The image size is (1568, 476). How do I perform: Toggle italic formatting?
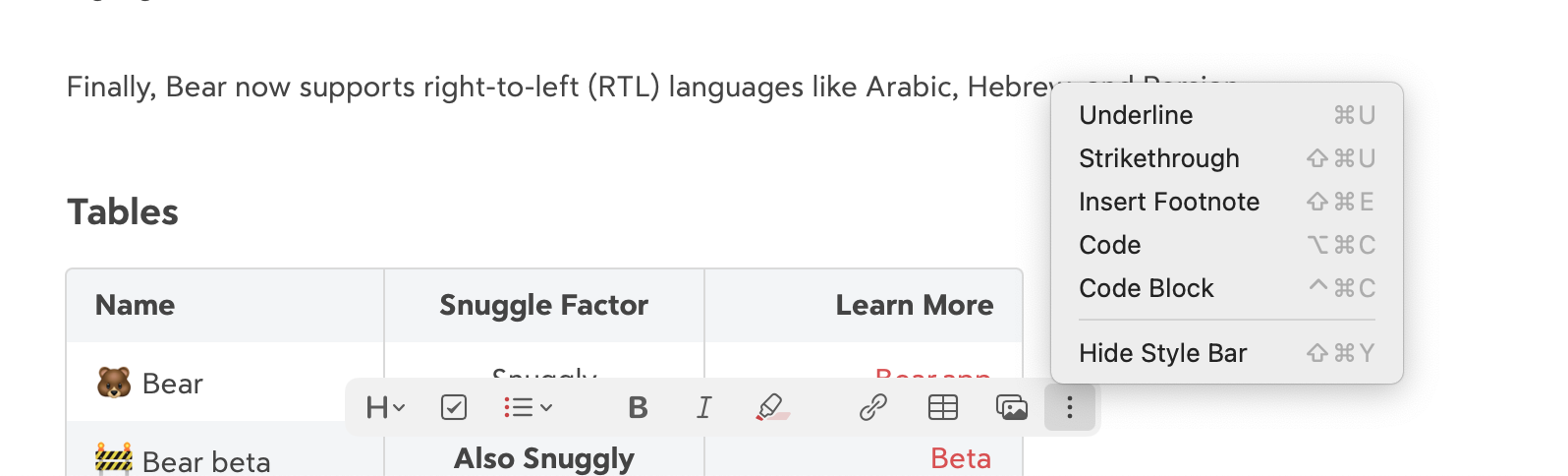coord(703,407)
